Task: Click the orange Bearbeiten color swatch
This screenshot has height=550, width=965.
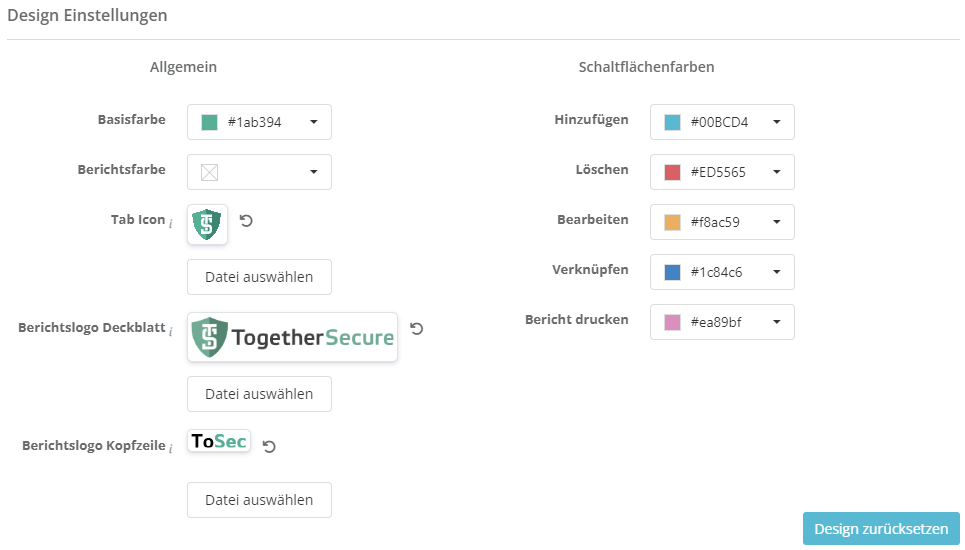Action: (x=673, y=222)
